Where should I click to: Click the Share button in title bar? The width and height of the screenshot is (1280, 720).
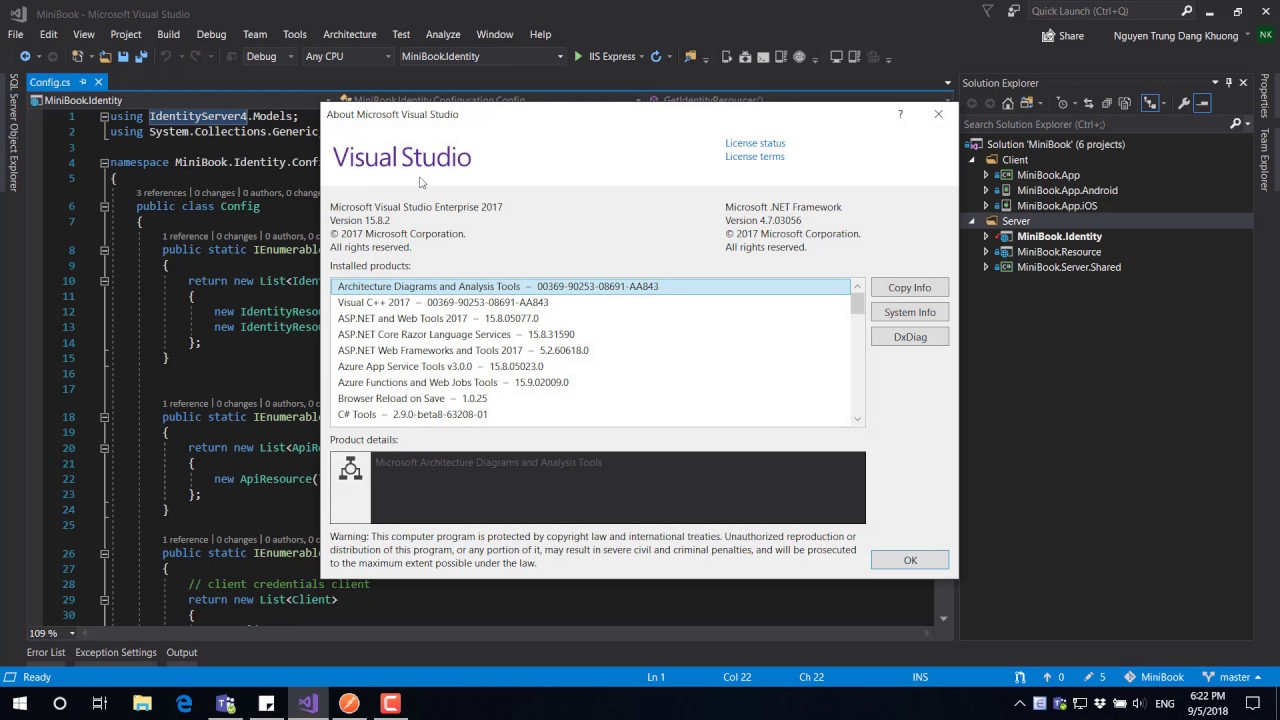[1062, 36]
